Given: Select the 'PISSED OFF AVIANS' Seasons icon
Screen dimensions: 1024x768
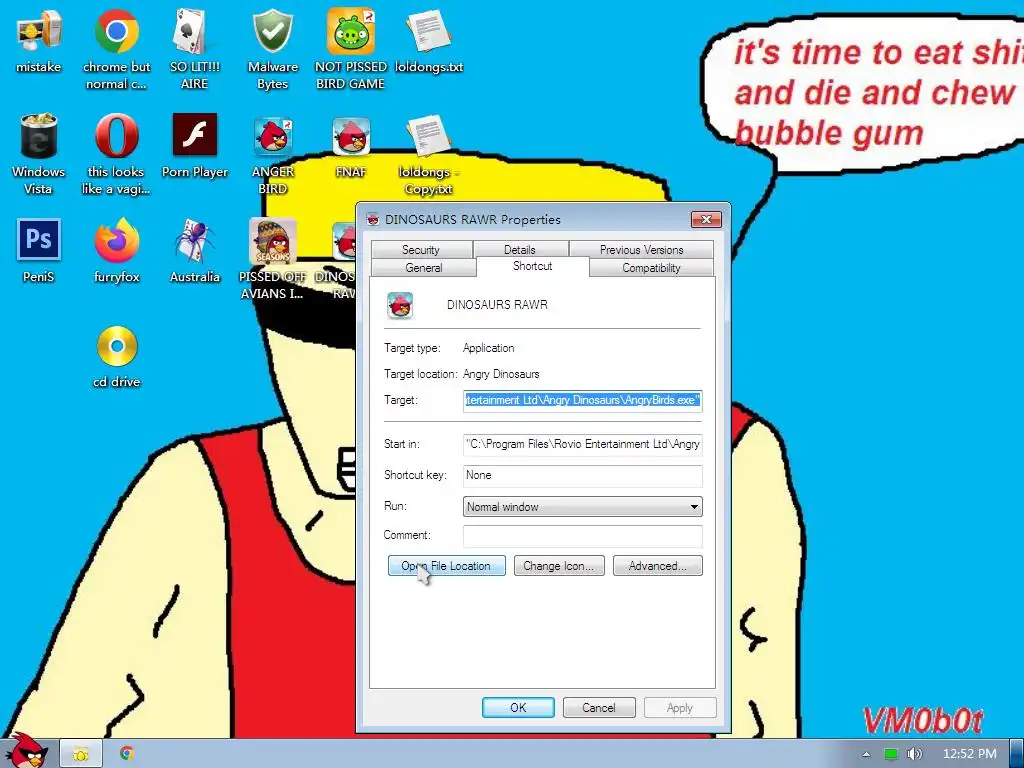Looking at the screenshot, I should click(x=273, y=259).
